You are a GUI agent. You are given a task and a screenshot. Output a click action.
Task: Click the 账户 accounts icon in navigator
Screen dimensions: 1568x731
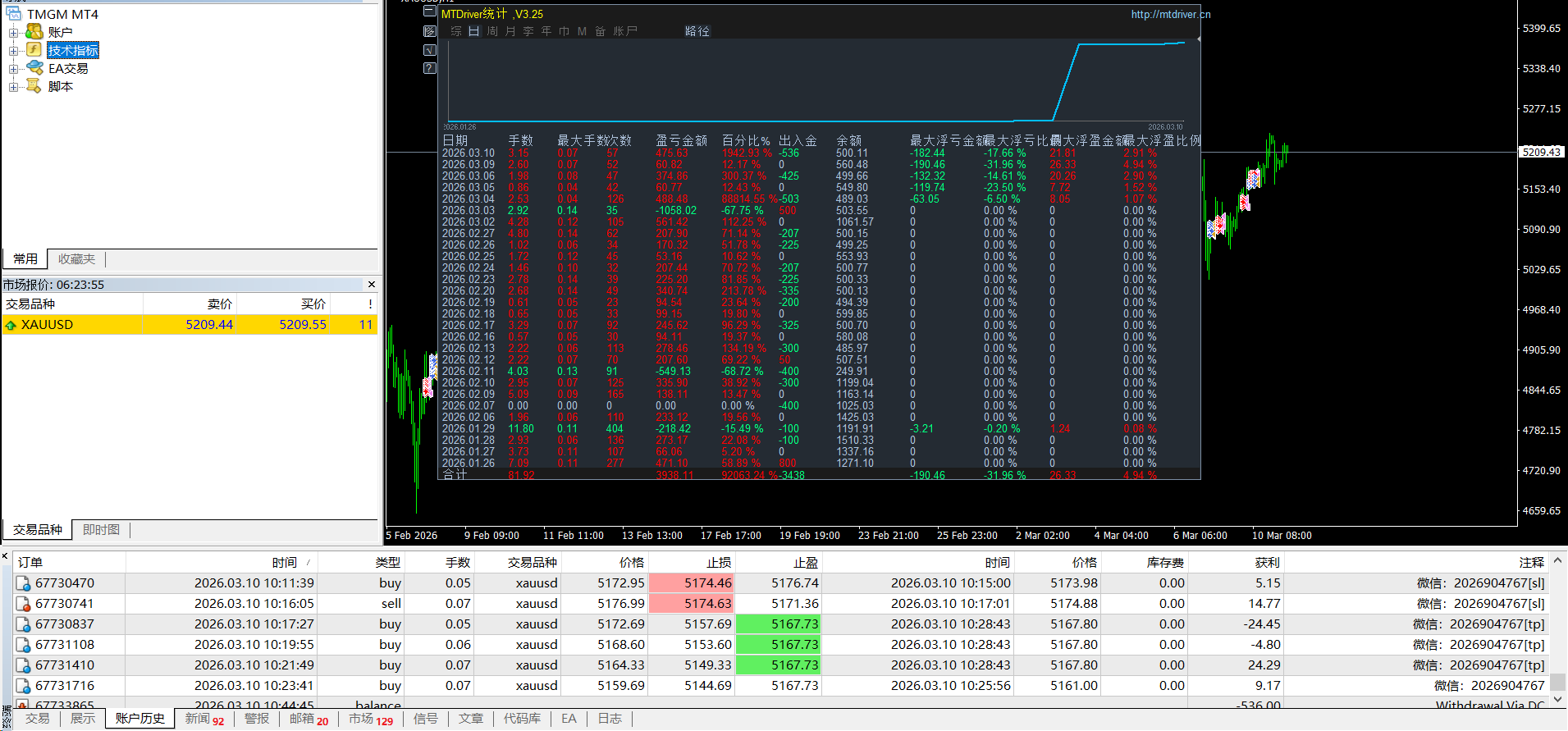[x=34, y=32]
